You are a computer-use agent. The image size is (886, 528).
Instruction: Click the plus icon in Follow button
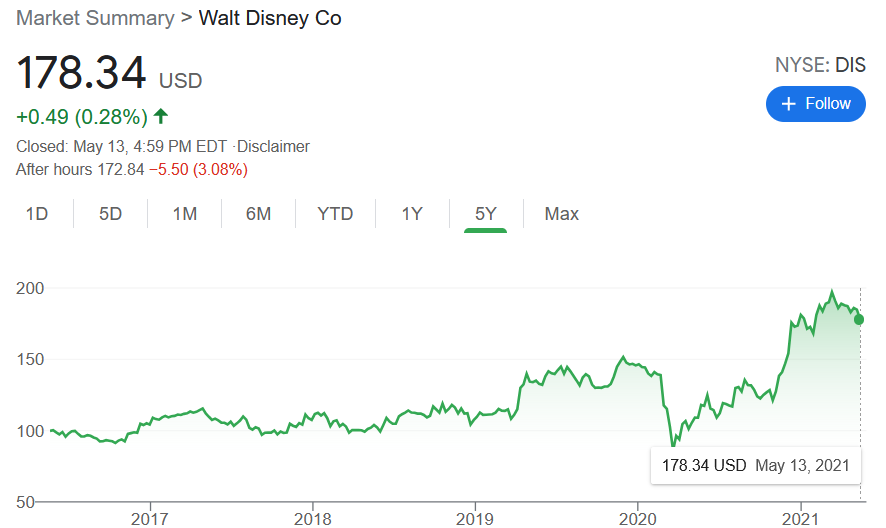[789, 104]
